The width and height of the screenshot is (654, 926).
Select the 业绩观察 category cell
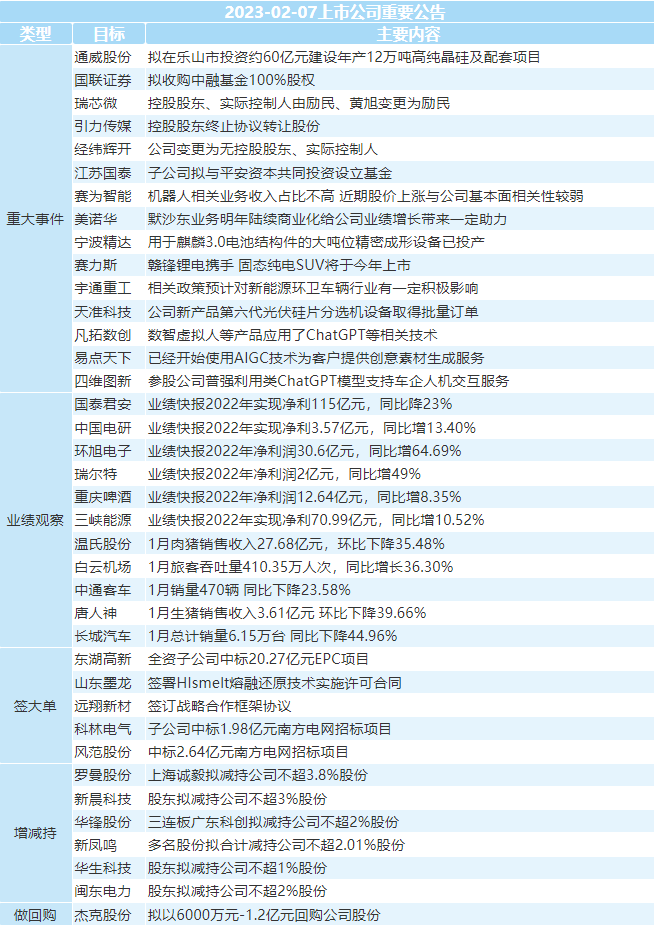(x=35, y=520)
